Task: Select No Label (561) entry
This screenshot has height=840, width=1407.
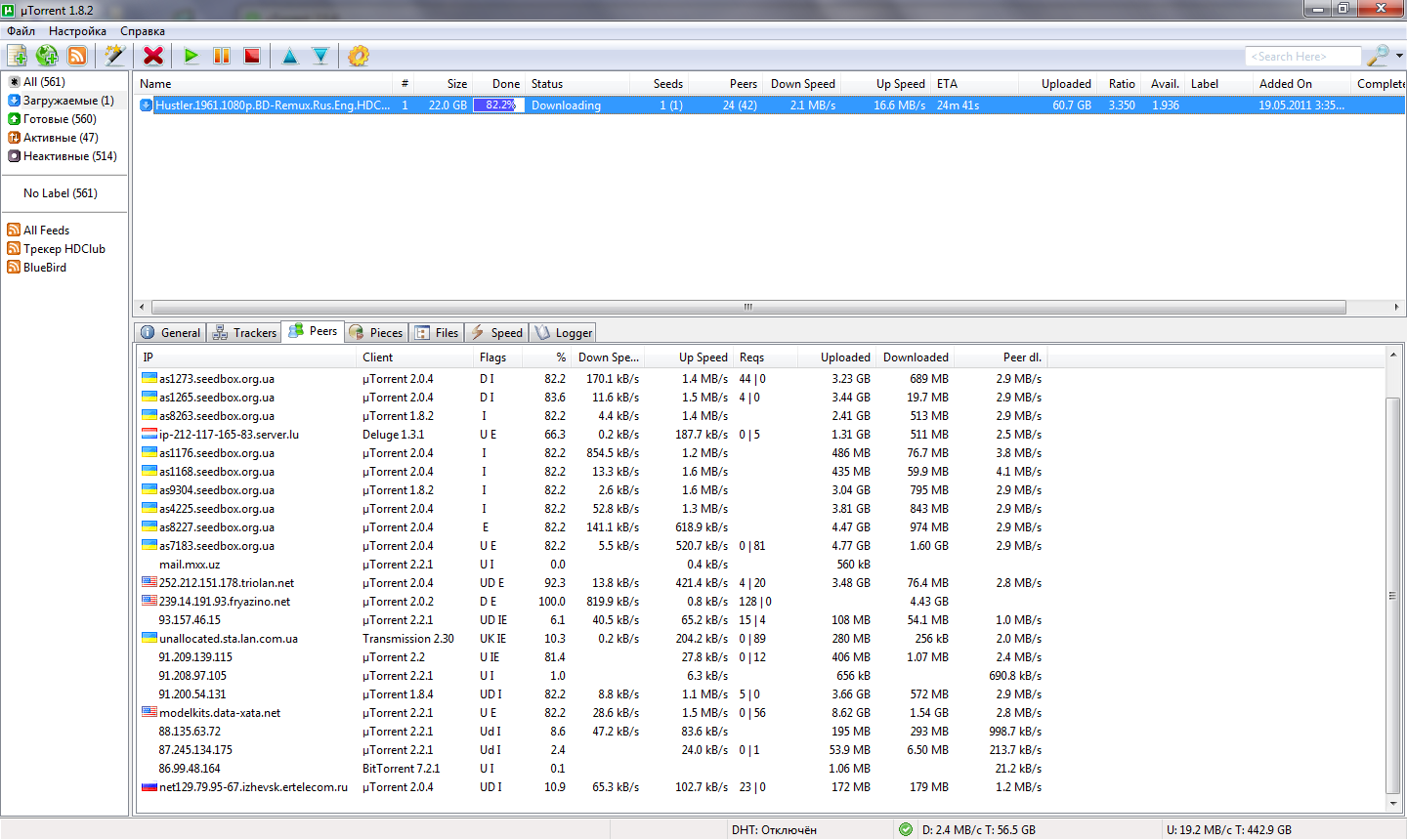Action: (x=61, y=193)
